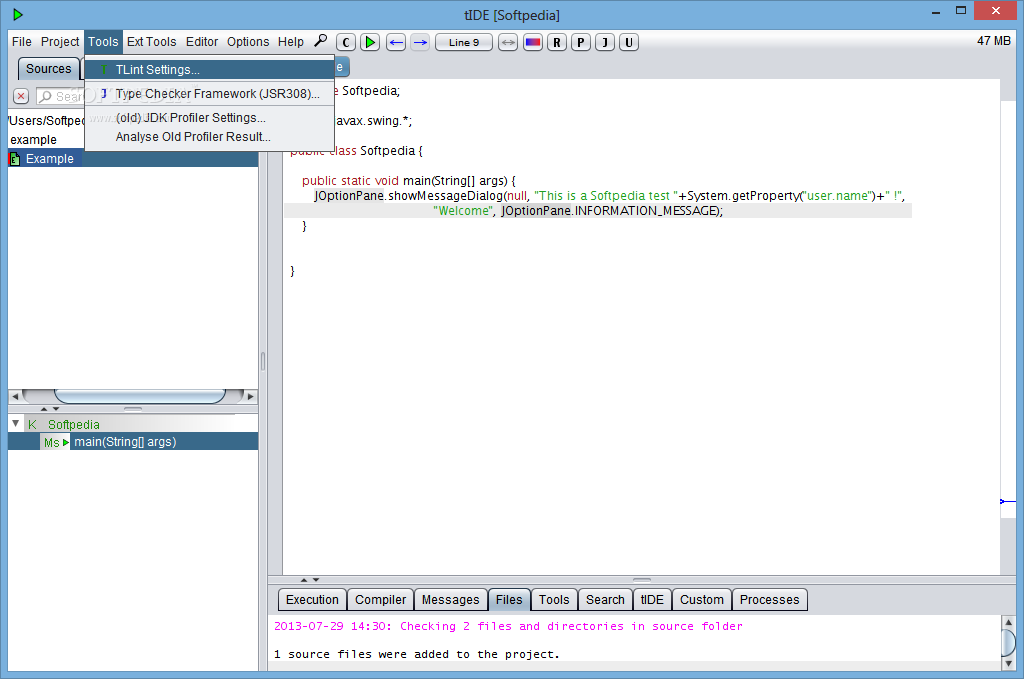Select main(String[] args) in outline
This screenshot has height=679, width=1024.
[125, 442]
